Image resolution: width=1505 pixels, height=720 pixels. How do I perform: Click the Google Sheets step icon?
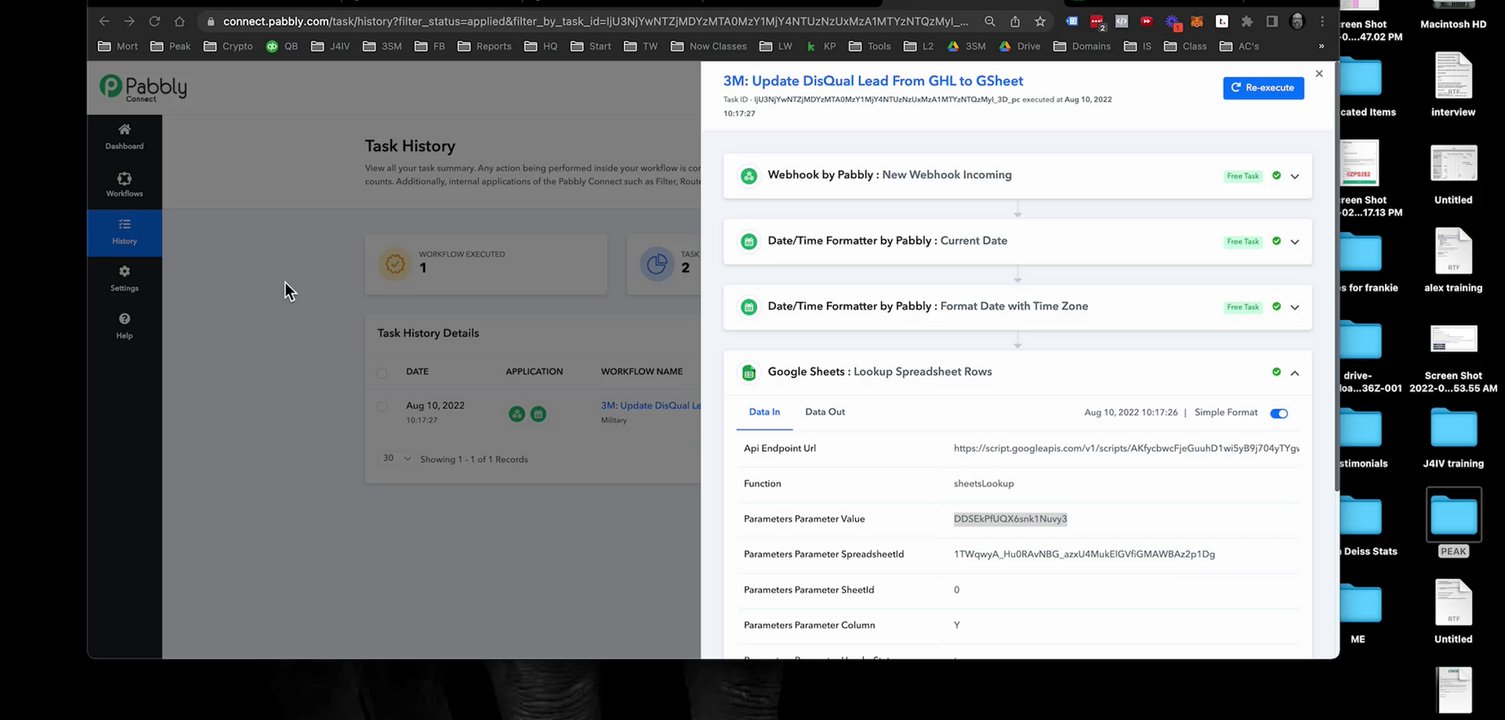coord(748,373)
